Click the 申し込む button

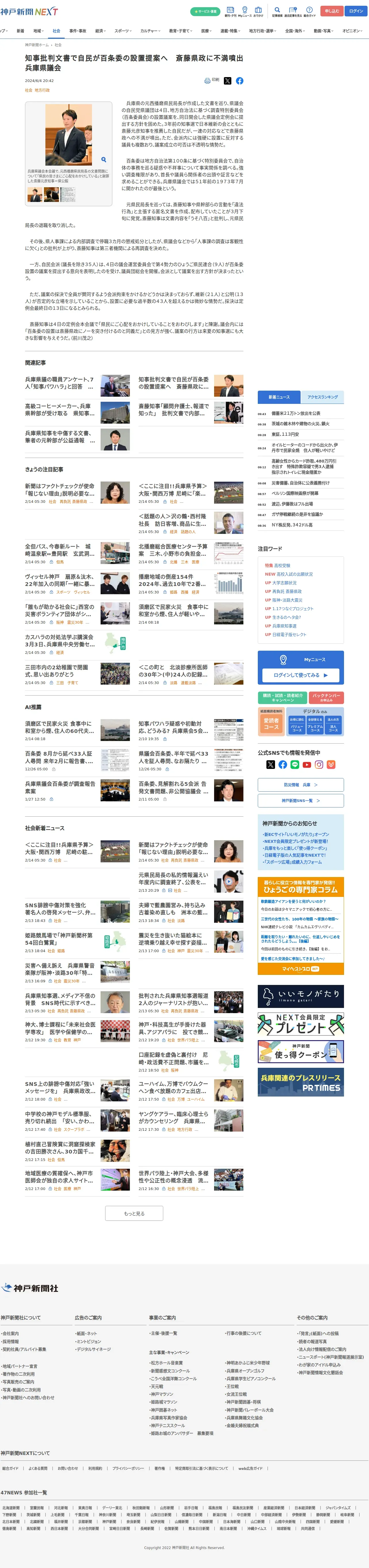pos(332,11)
